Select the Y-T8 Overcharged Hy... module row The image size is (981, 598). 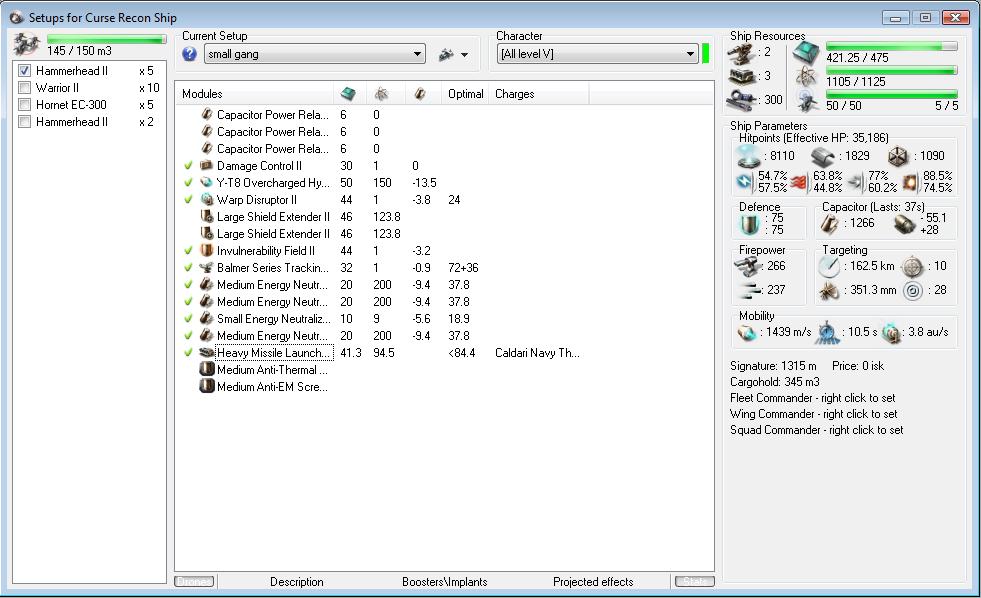point(444,183)
